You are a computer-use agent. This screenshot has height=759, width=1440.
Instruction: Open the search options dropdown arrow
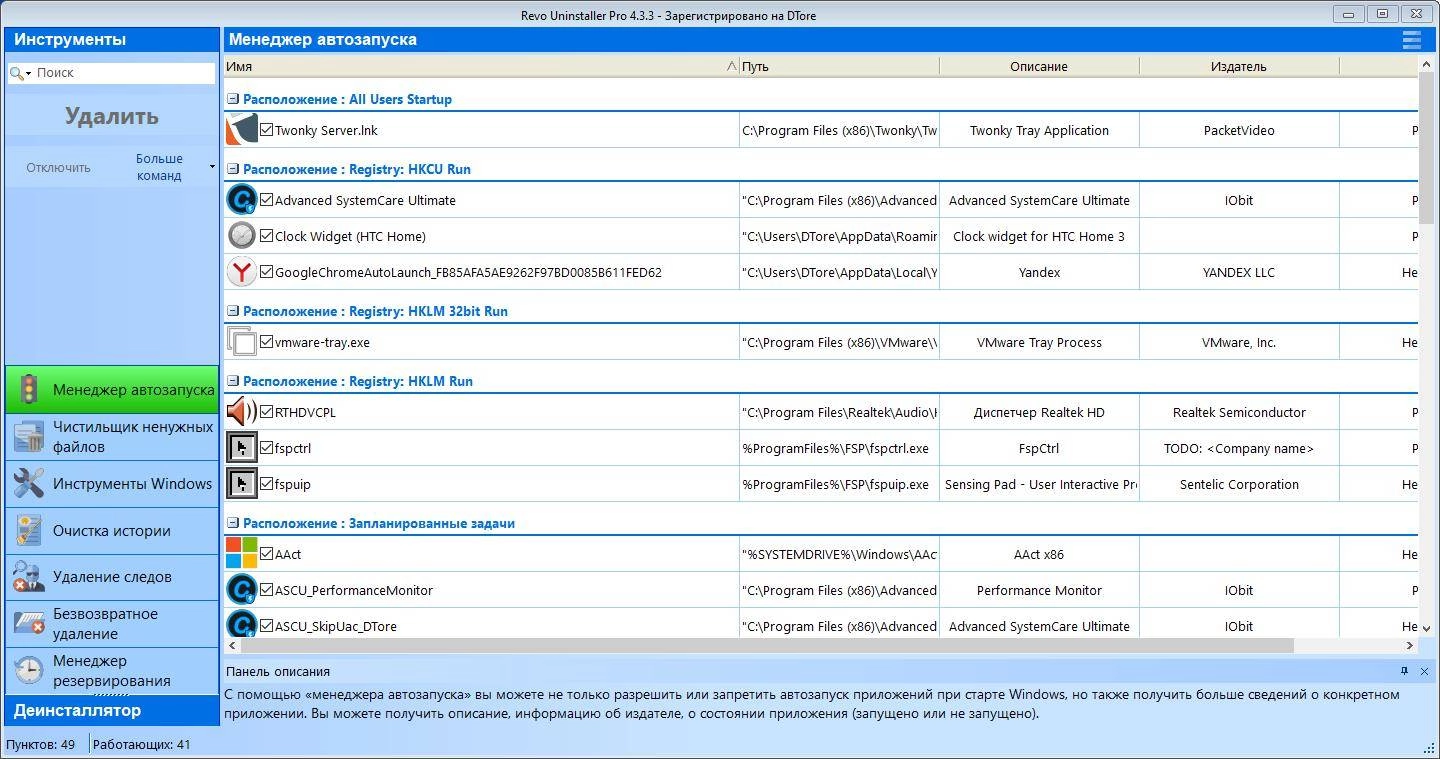tap(28, 73)
